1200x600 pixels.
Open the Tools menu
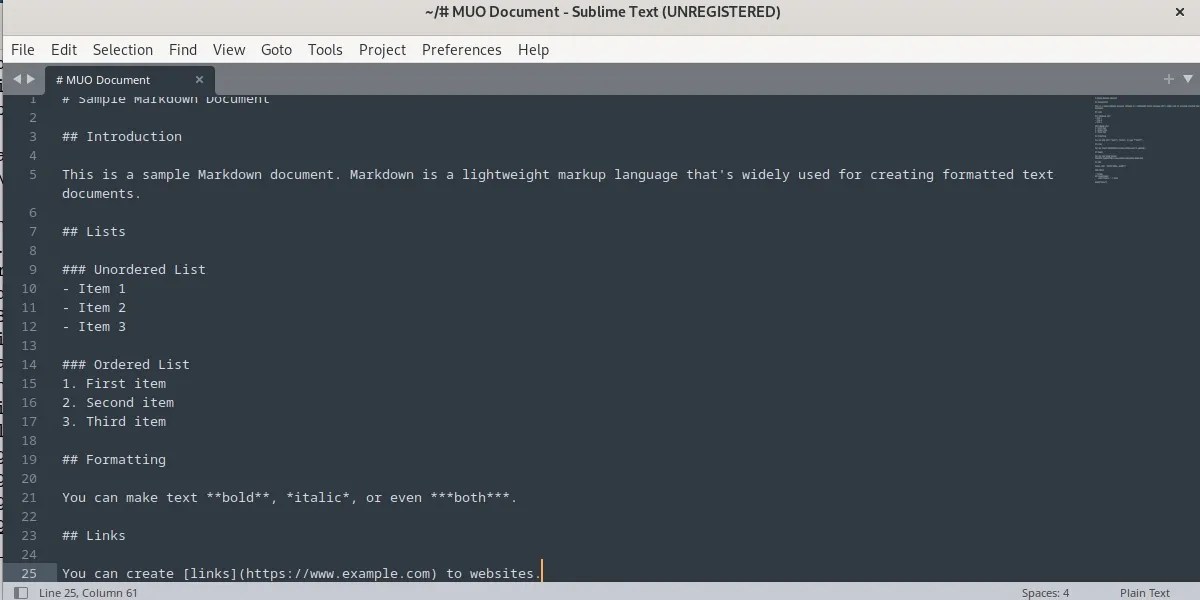pyautogui.click(x=325, y=49)
